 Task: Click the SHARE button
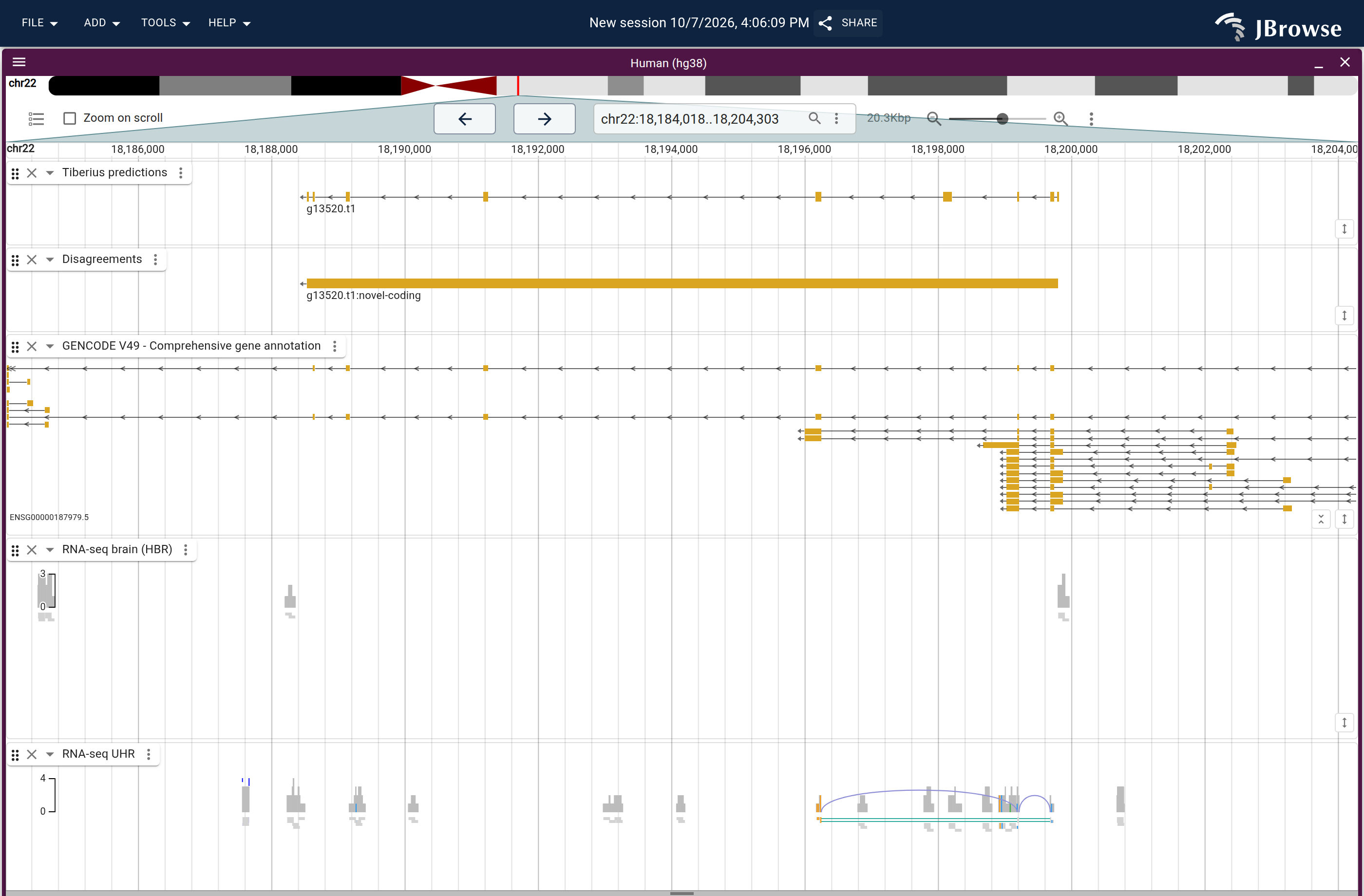(848, 23)
